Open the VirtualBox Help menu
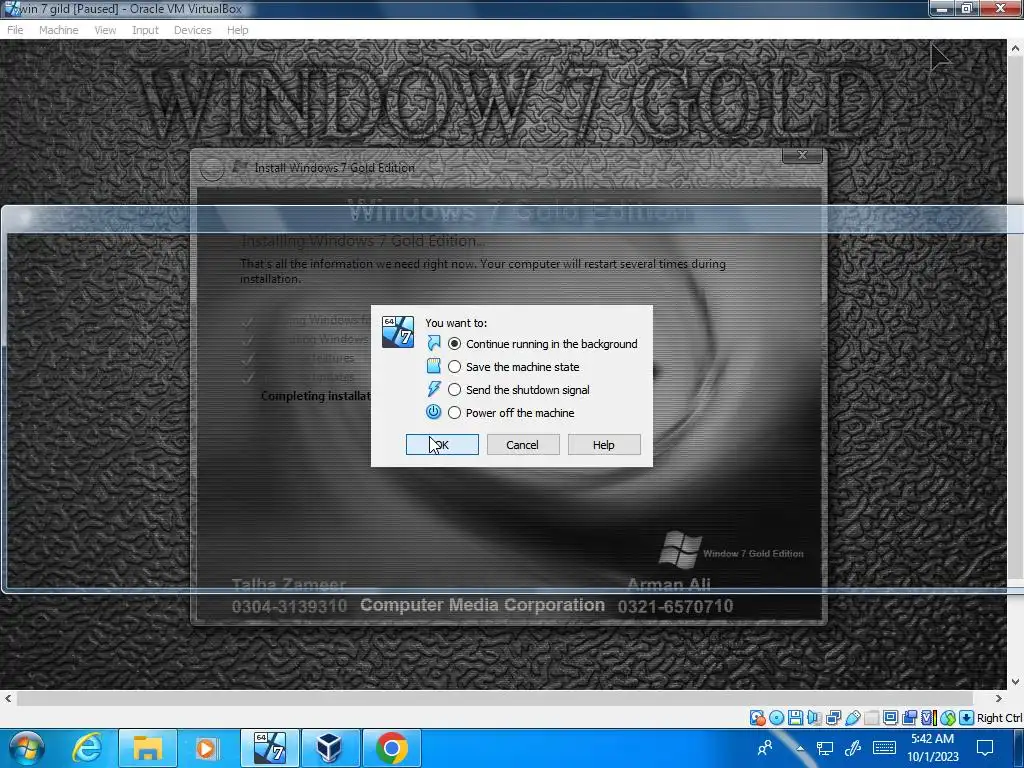 (238, 30)
